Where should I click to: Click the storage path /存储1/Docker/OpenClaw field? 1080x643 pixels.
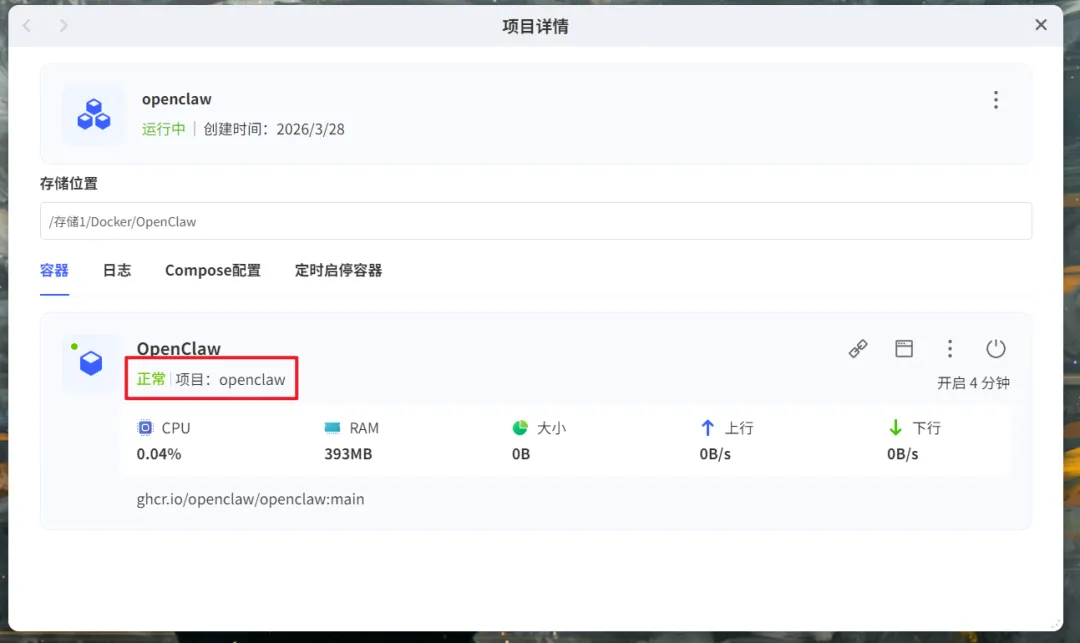click(536, 221)
